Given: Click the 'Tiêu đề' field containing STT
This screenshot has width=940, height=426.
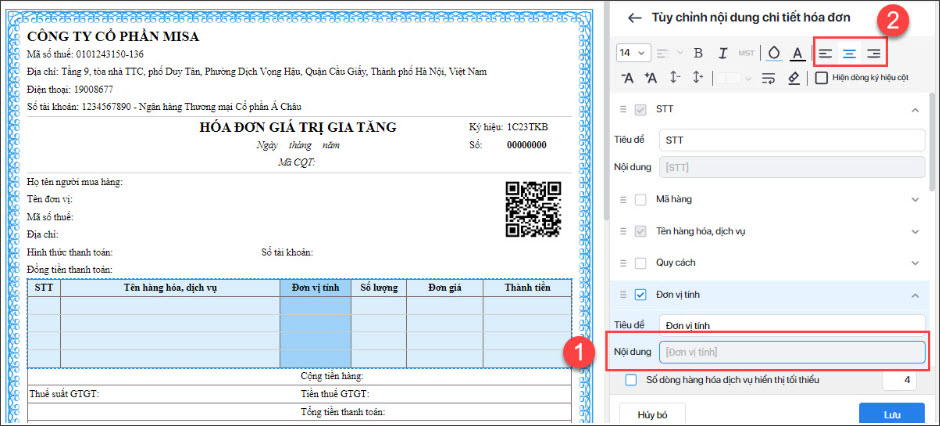Looking at the screenshot, I should pyautogui.click(x=791, y=141).
